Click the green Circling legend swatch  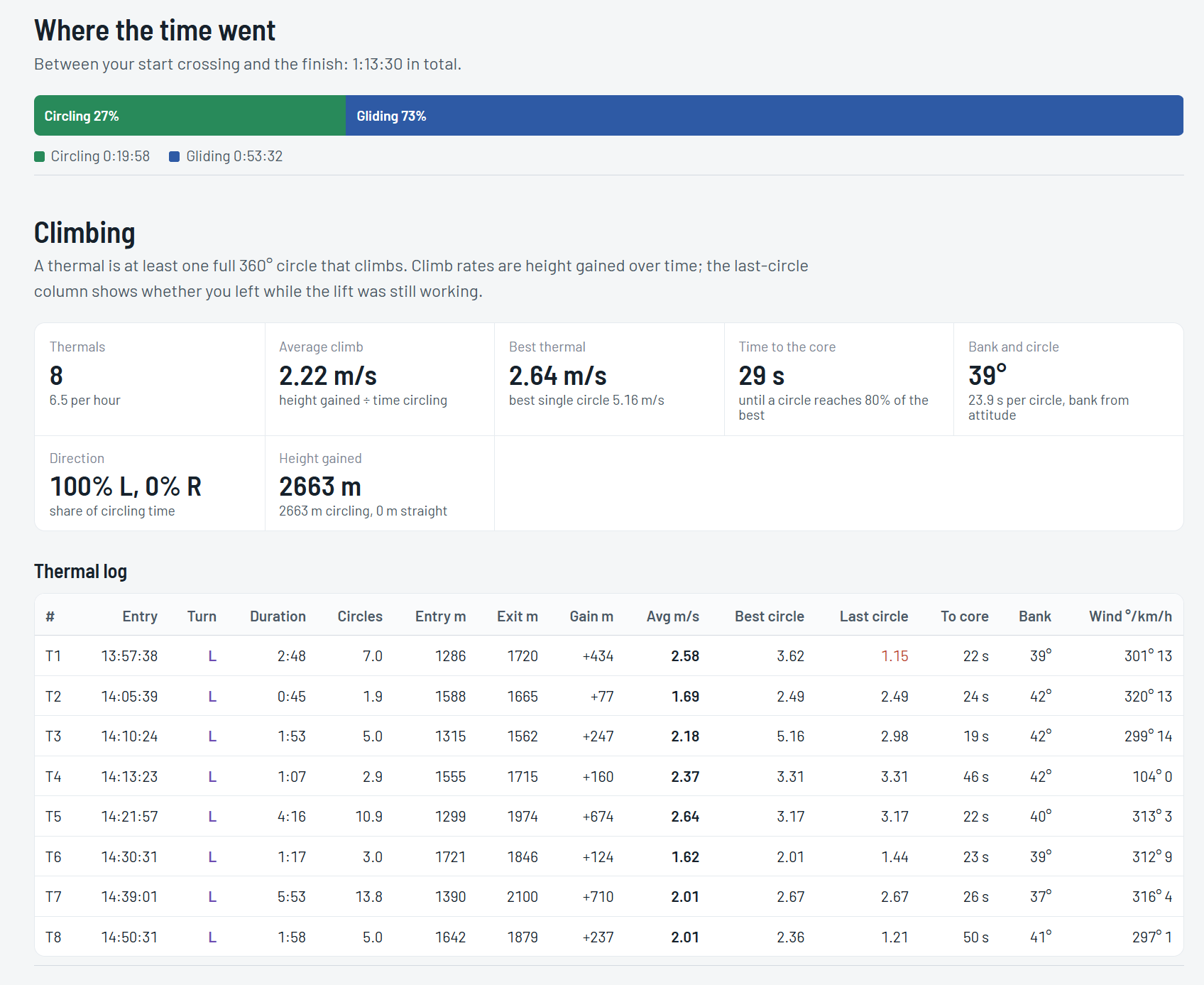click(40, 156)
